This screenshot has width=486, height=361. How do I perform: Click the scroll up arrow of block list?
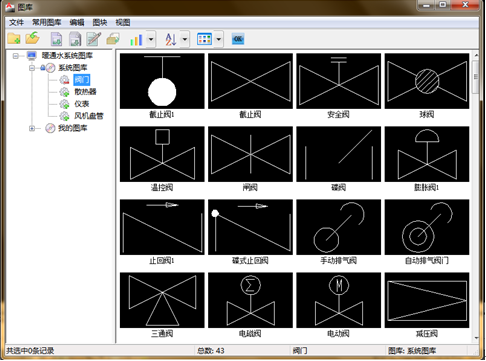[x=476, y=55]
